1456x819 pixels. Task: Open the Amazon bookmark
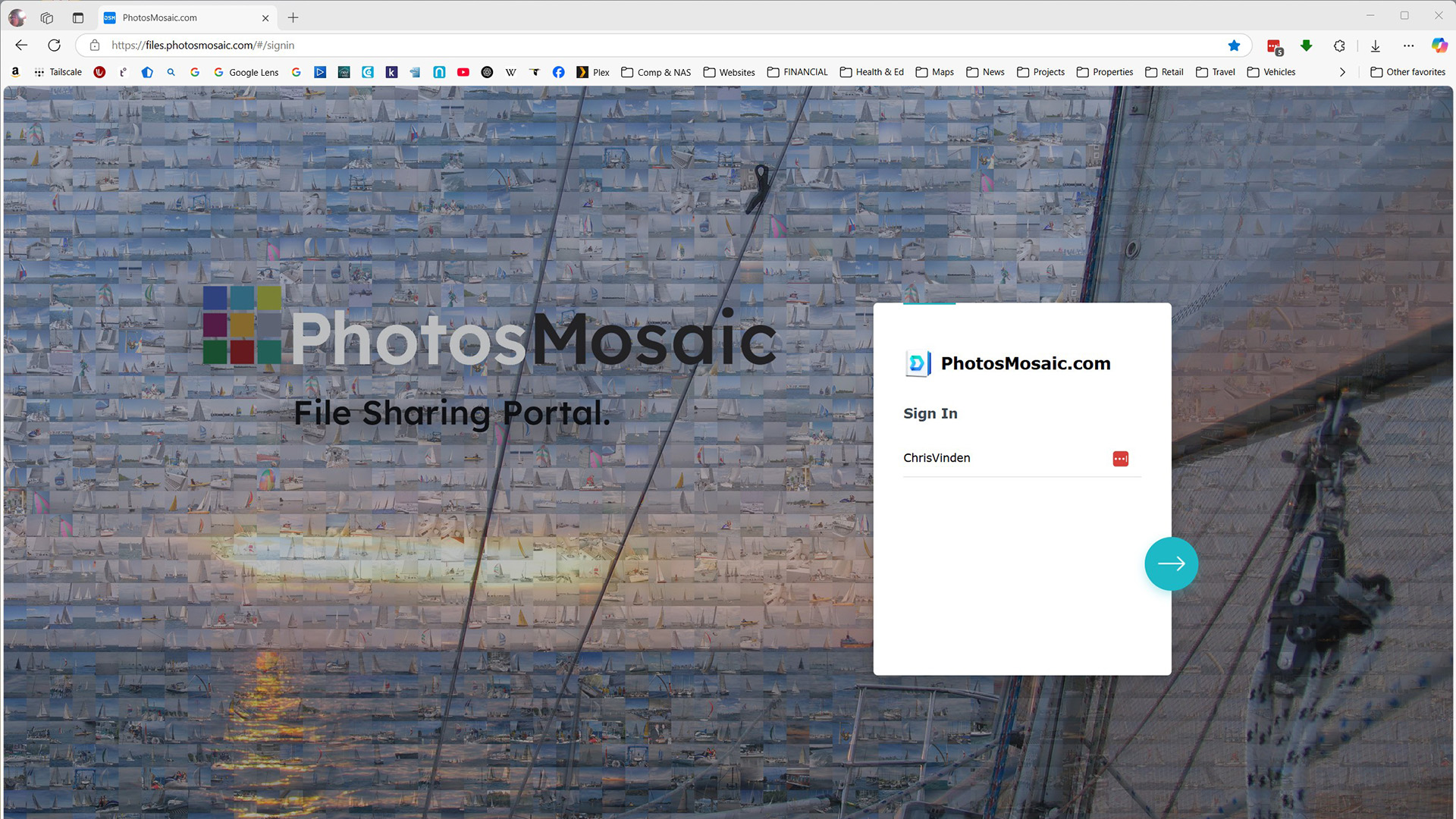15,72
